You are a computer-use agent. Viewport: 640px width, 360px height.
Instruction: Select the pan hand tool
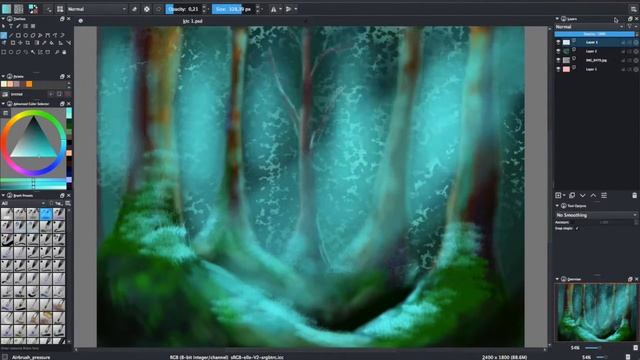64,52
